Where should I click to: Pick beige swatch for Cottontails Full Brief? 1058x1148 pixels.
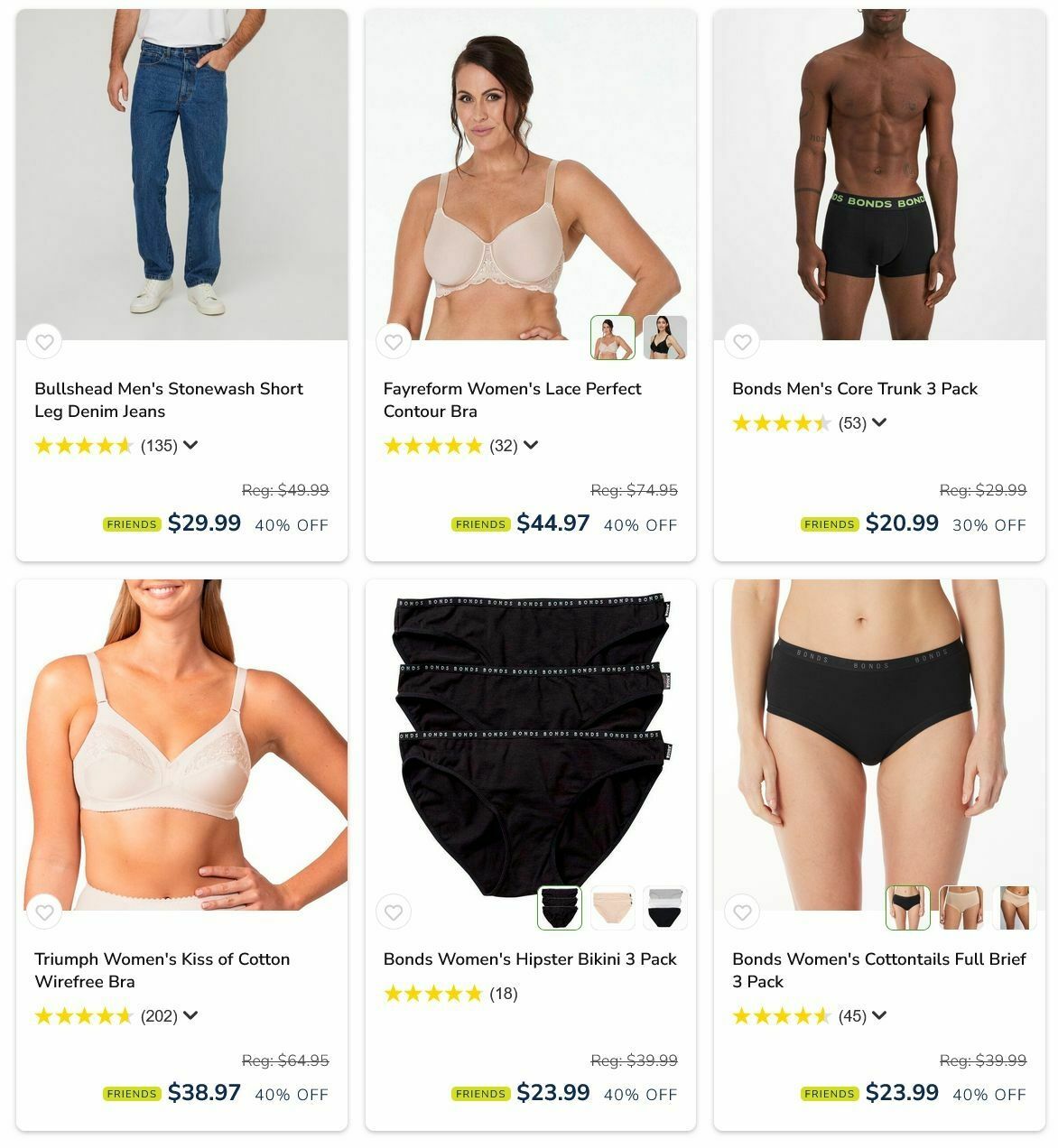point(961,908)
